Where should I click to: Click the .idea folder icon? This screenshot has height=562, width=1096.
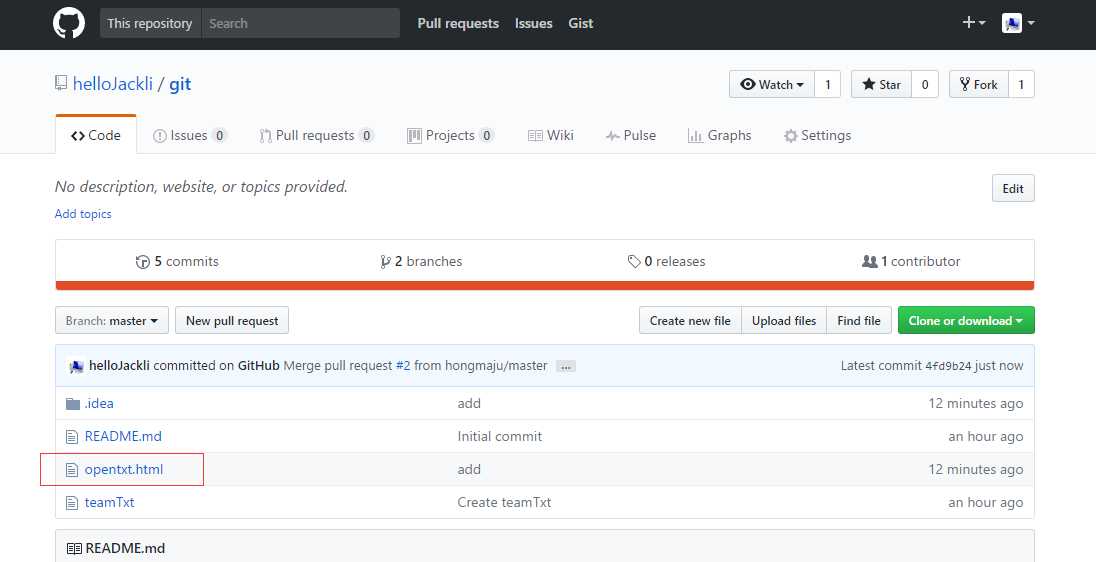72,404
